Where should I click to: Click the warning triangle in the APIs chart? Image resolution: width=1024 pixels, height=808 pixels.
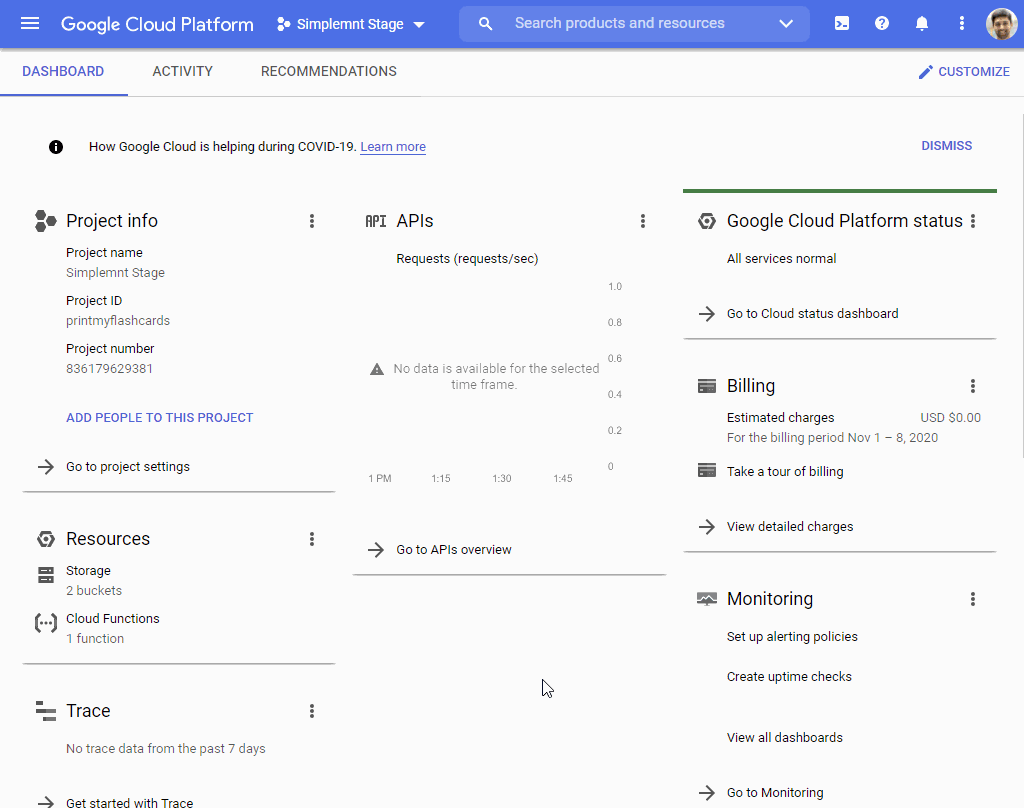377,369
